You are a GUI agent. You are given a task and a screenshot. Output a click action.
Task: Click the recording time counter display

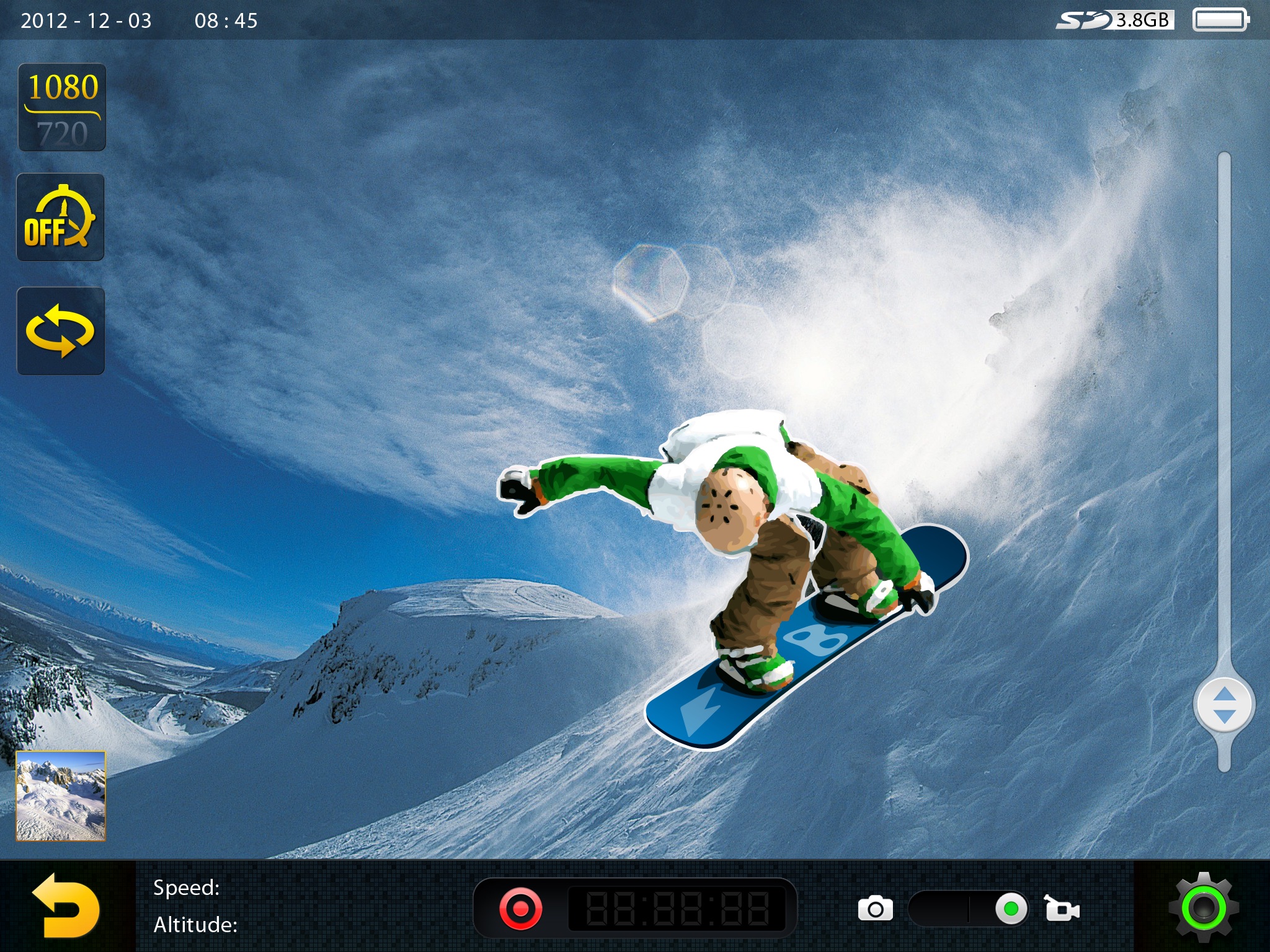(677, 909)
